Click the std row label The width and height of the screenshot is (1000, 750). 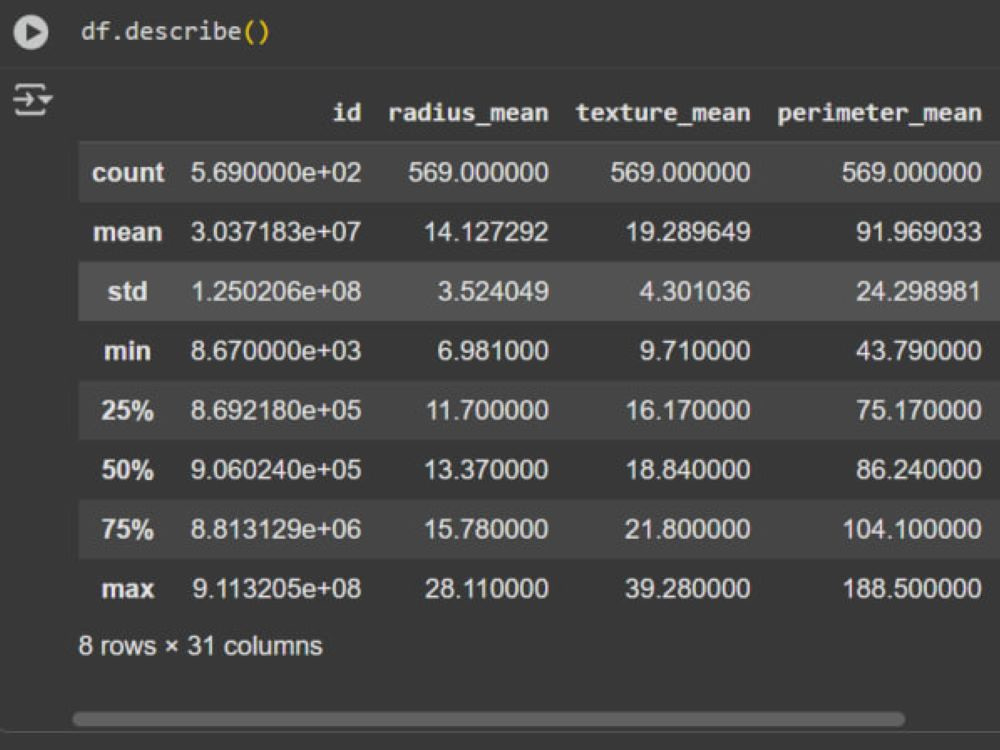pyautogui.click(x=128, y=291)
